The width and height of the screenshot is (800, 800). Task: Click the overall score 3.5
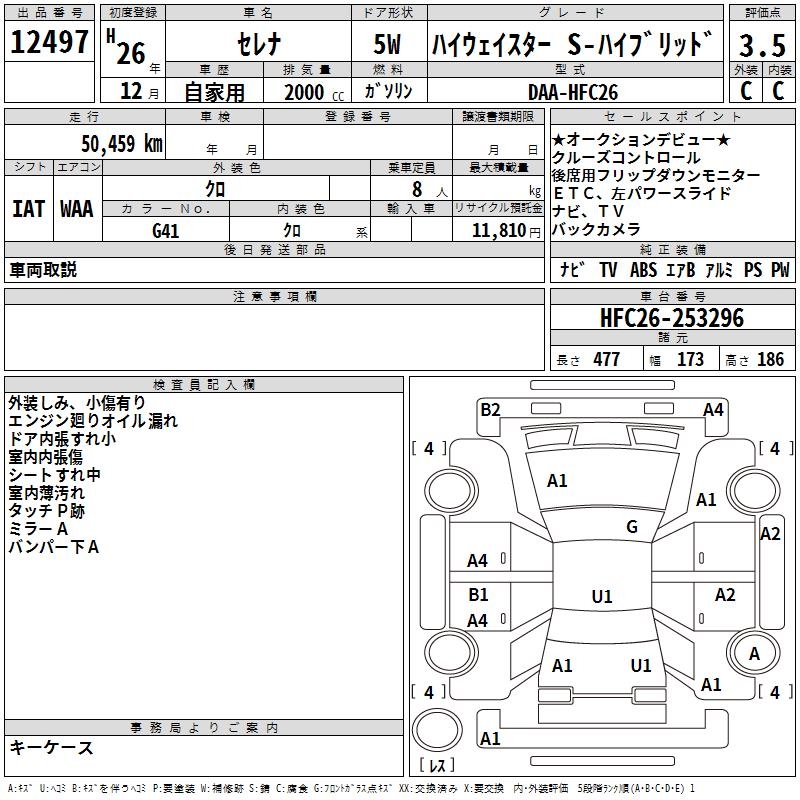[762, 46]
